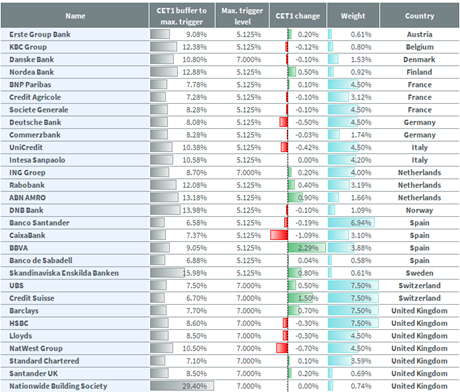
Task: Click the 15.98% buffer value for Skandinaviska
Action: [x=194, y=273]
